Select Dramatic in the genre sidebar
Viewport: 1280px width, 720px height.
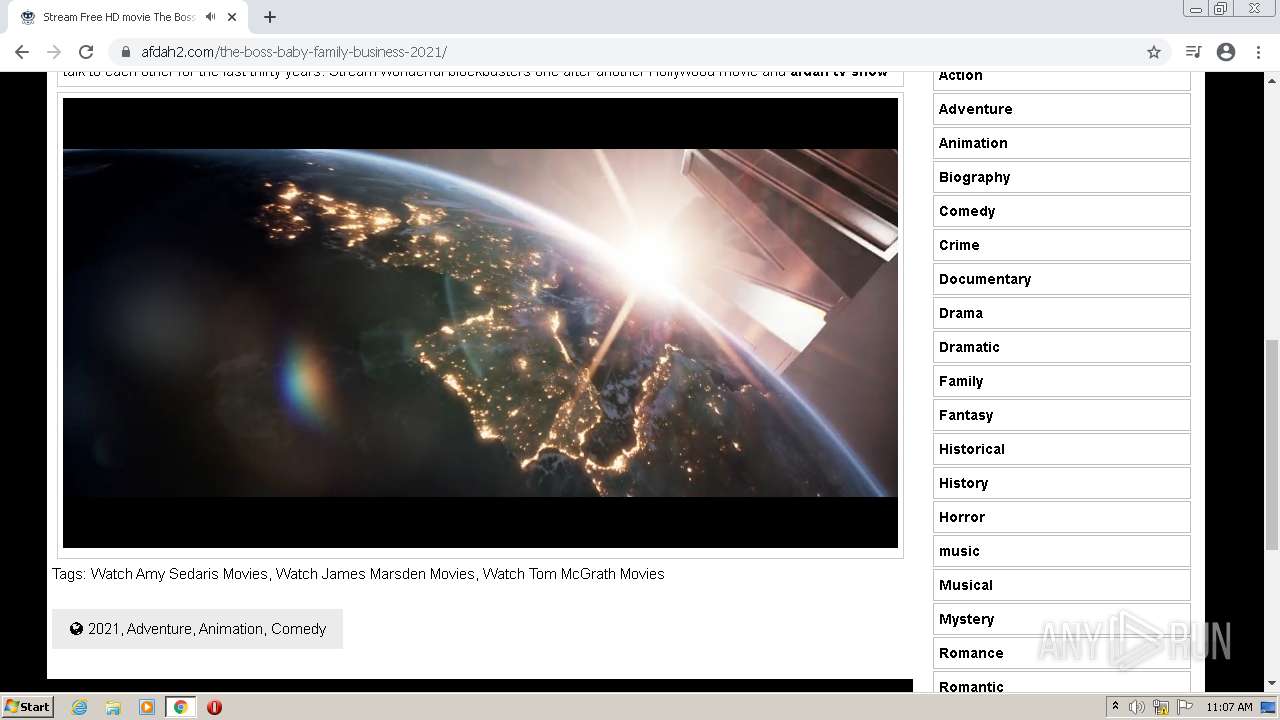pos(1061,347)
